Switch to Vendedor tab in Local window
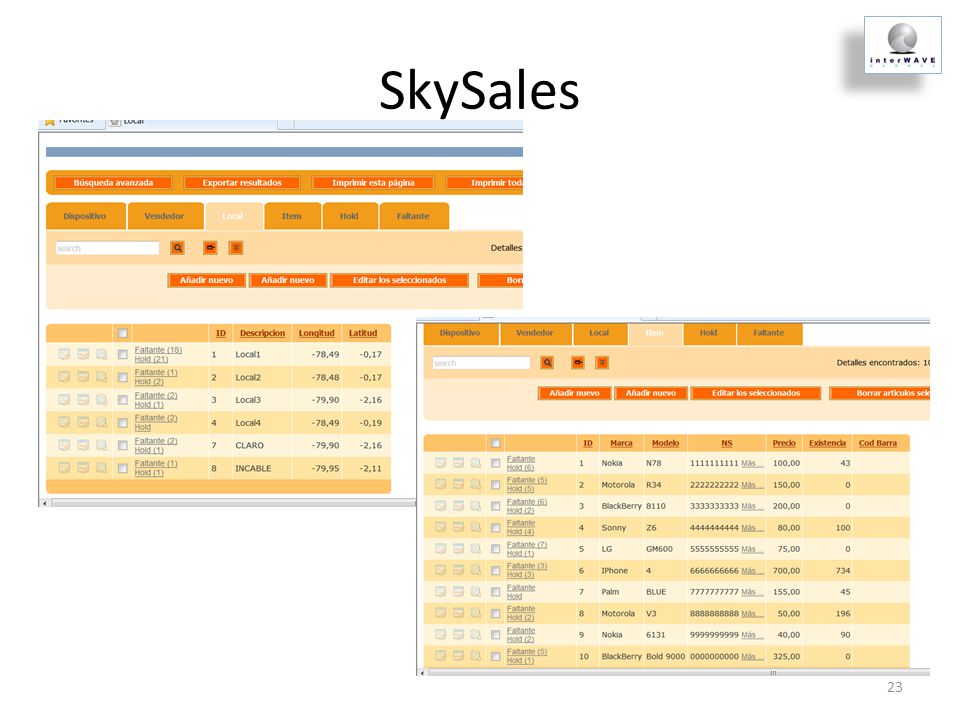960x720 pixels. coord(164,216)
